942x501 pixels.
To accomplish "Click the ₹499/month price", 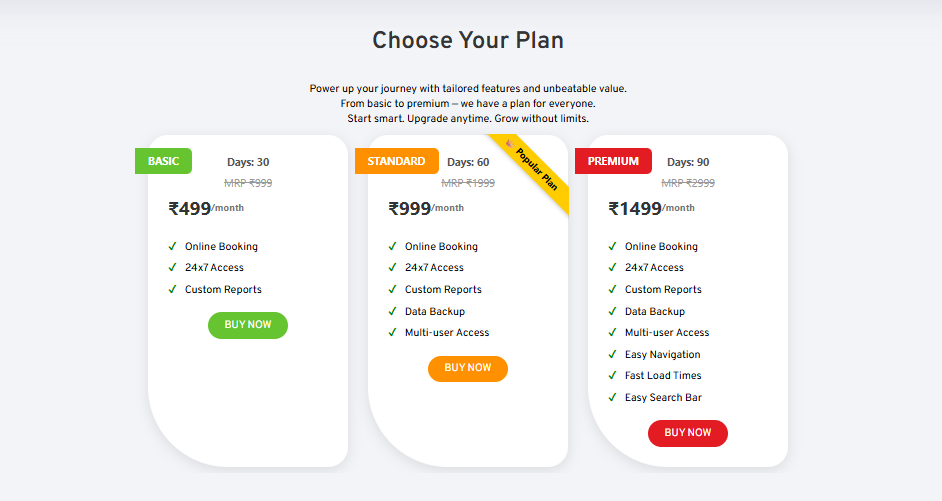I will click(x=206, y=209).
